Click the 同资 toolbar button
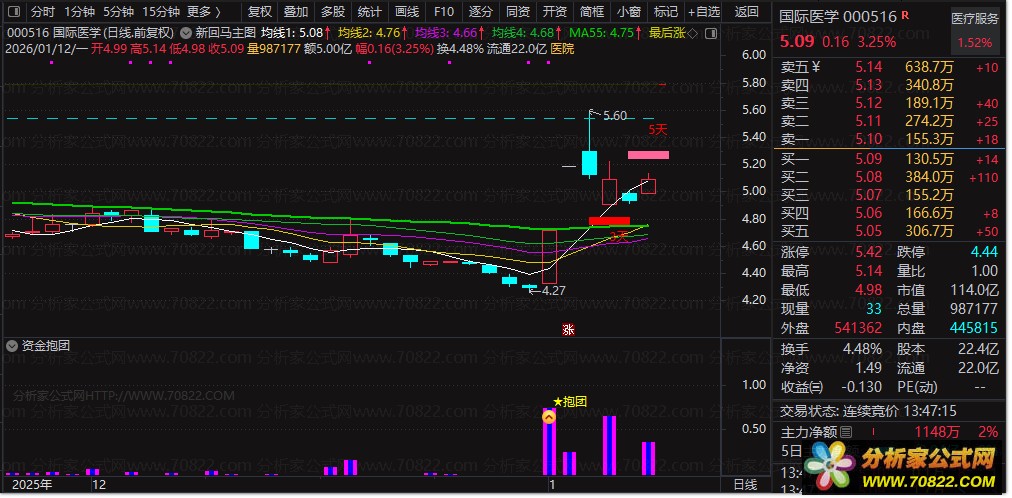 pos(518,12)
